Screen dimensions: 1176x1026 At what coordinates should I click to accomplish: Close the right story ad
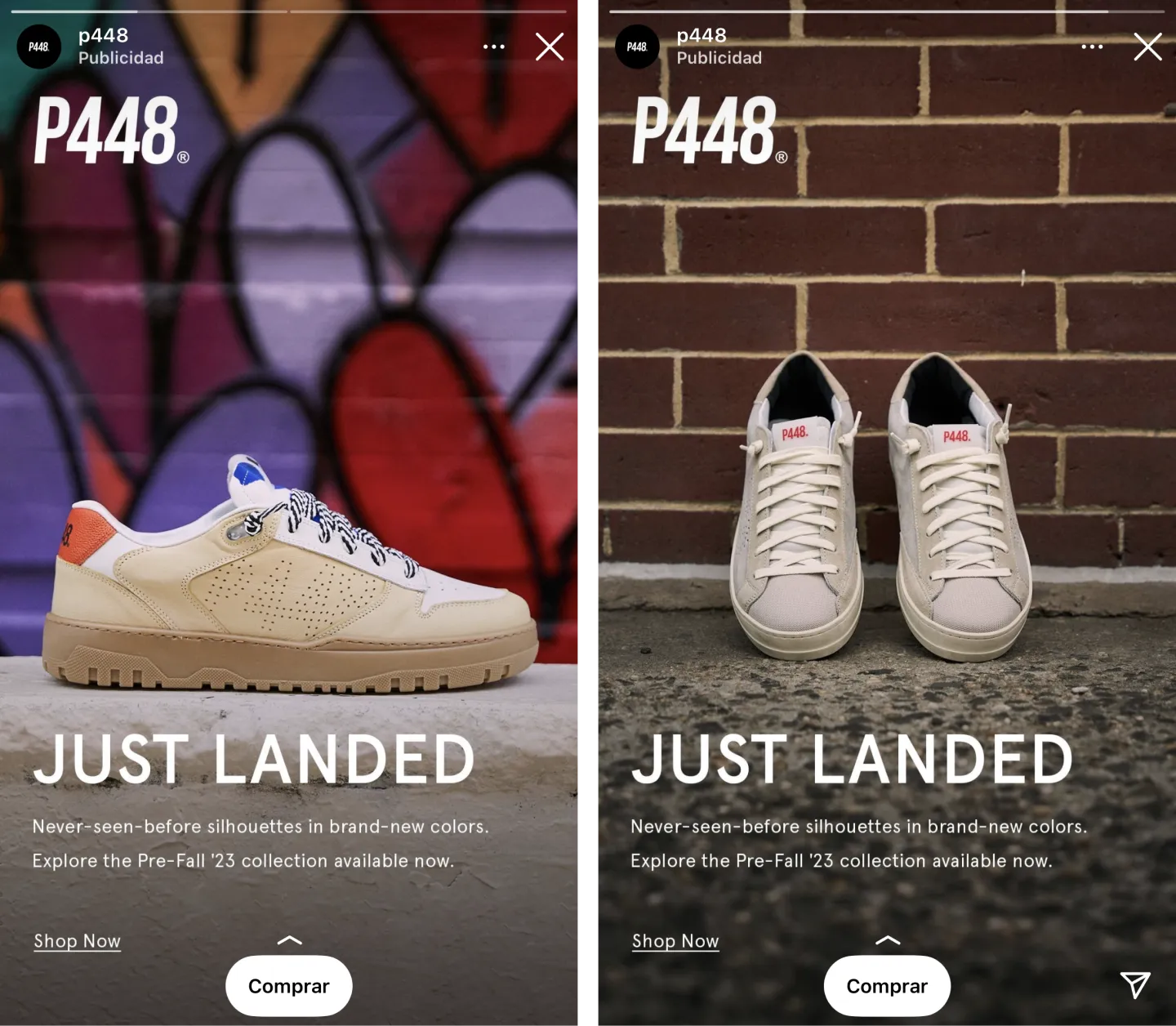1147,47
